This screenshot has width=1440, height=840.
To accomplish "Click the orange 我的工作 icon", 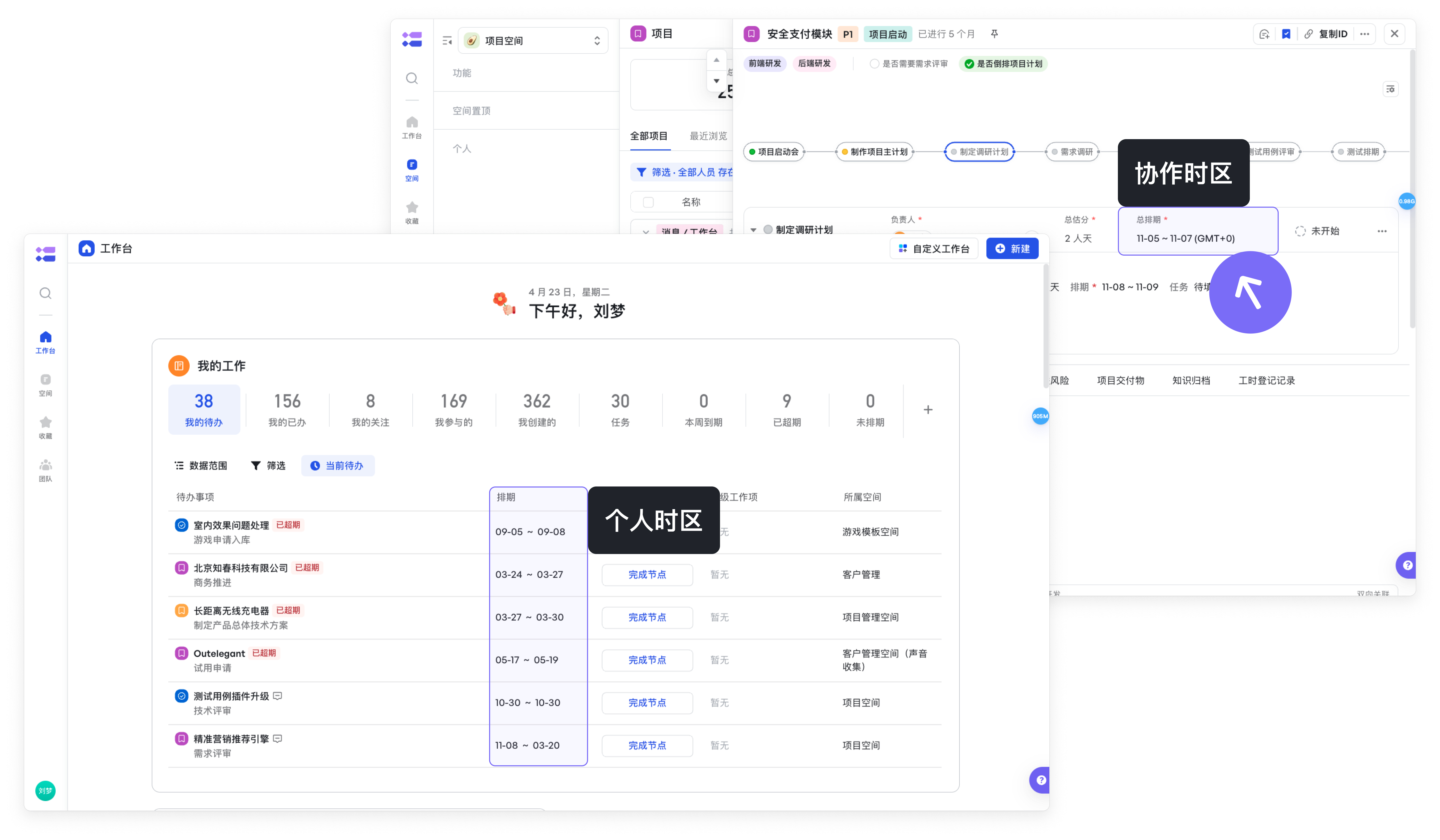I will point(179,366).
